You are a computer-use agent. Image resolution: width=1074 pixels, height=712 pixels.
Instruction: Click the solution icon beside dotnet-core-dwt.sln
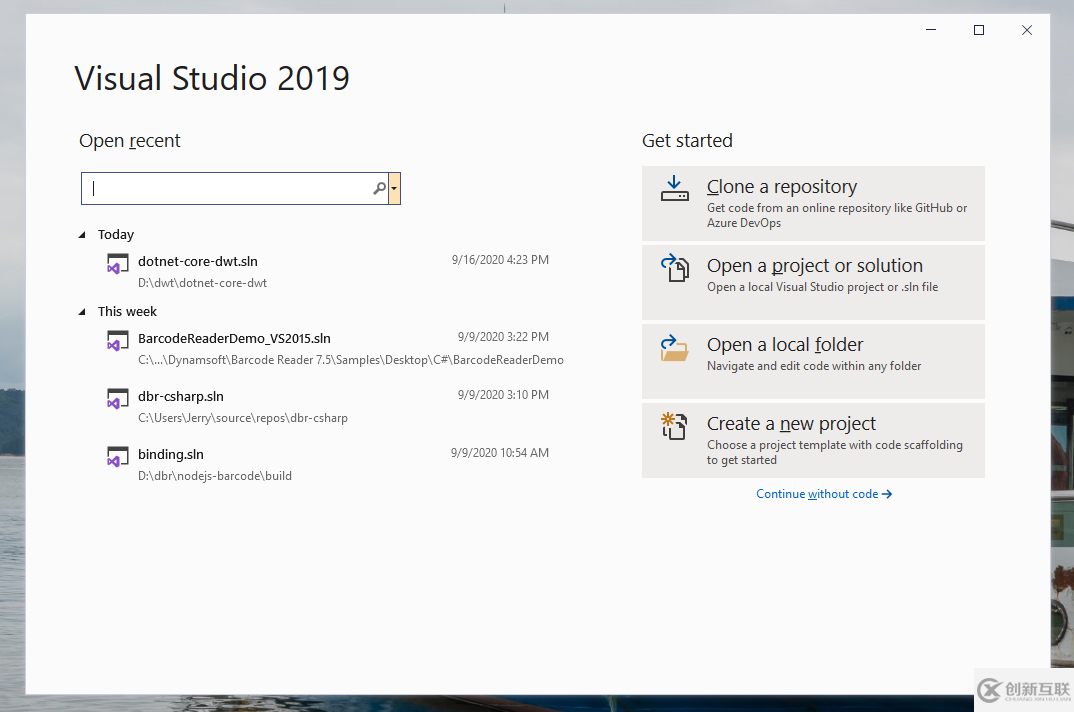[118, 264]
